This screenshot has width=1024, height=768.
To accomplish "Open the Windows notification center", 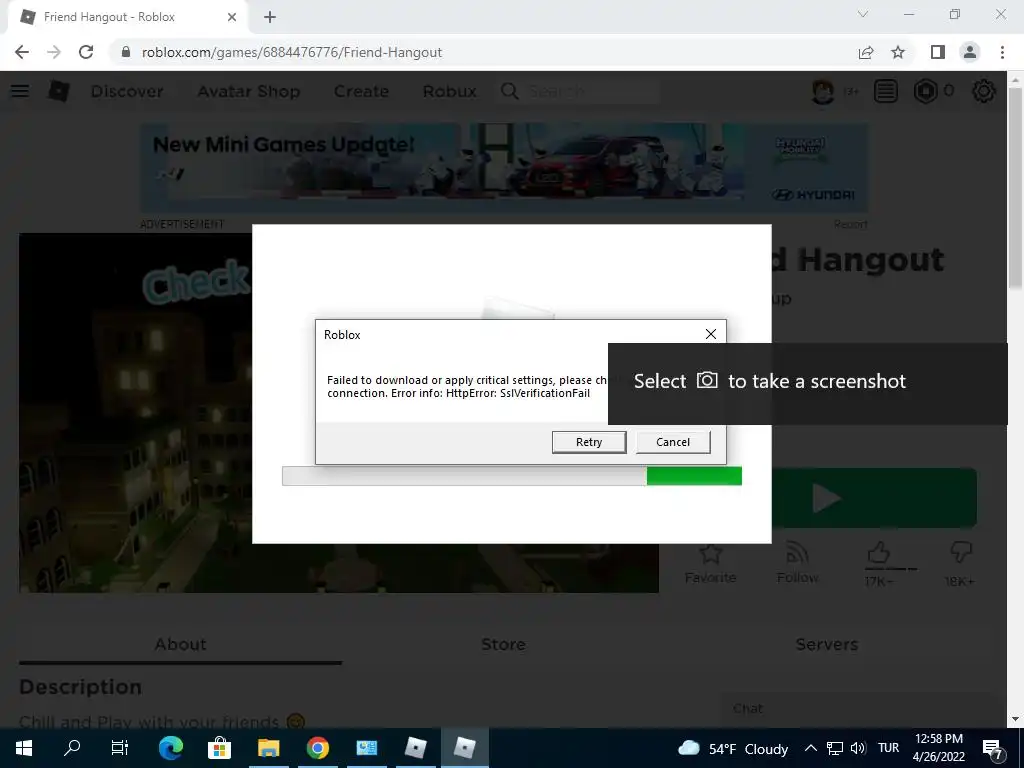I will pyautogui.click(x=993, y=748).
